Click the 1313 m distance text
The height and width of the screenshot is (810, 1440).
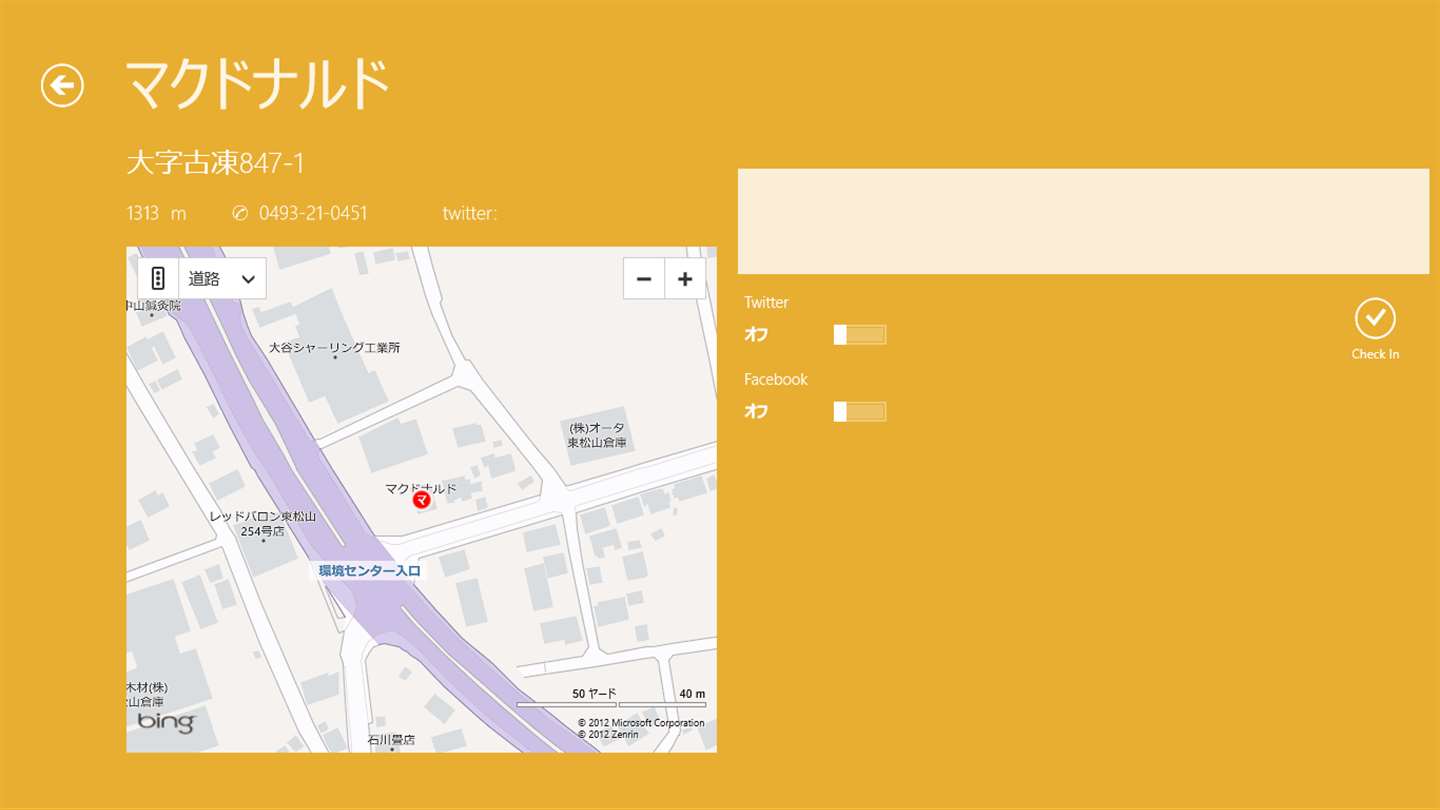tap(156, 213)
